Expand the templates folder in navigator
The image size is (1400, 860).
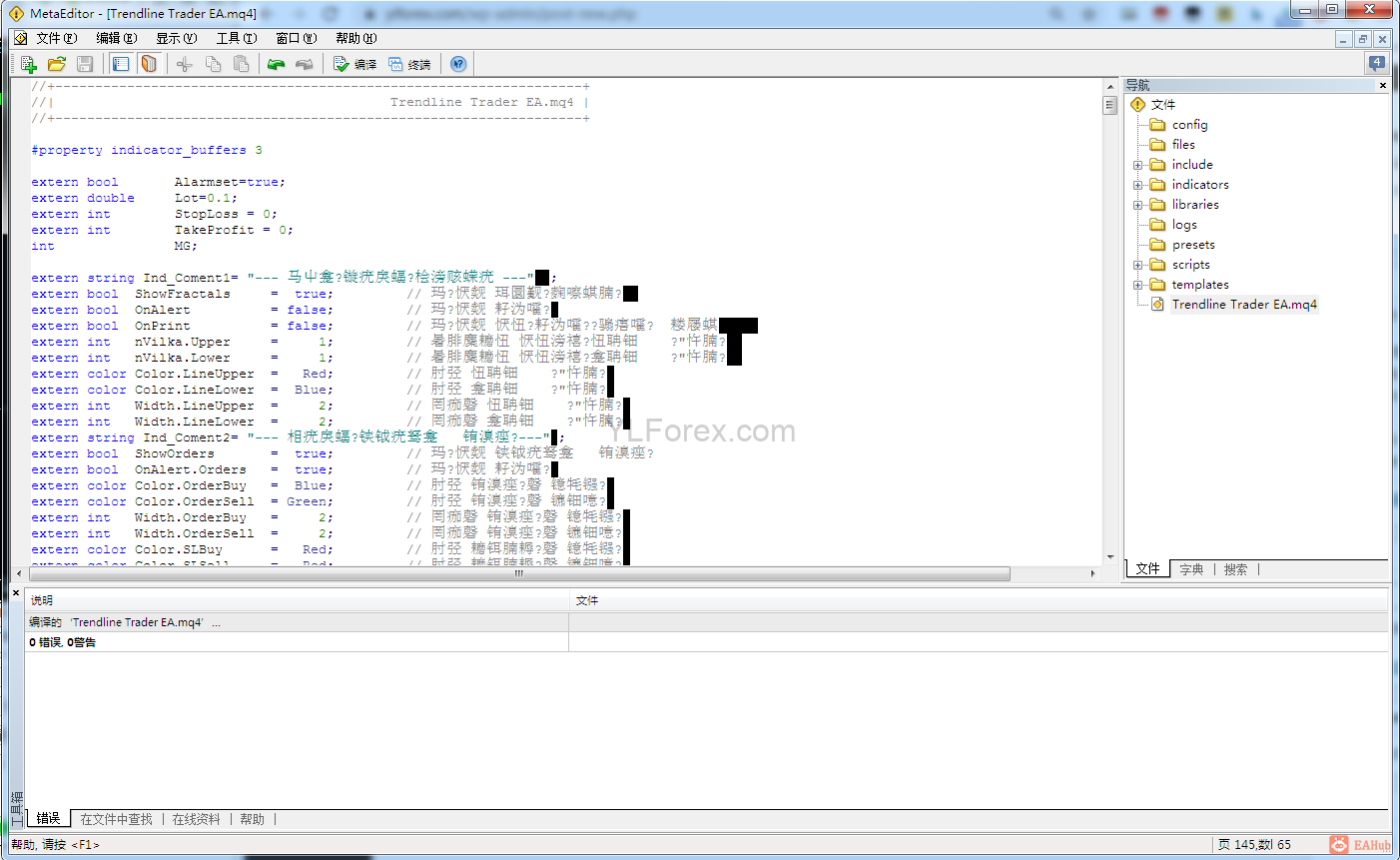pyautogui.click(x=1137, y=285)
